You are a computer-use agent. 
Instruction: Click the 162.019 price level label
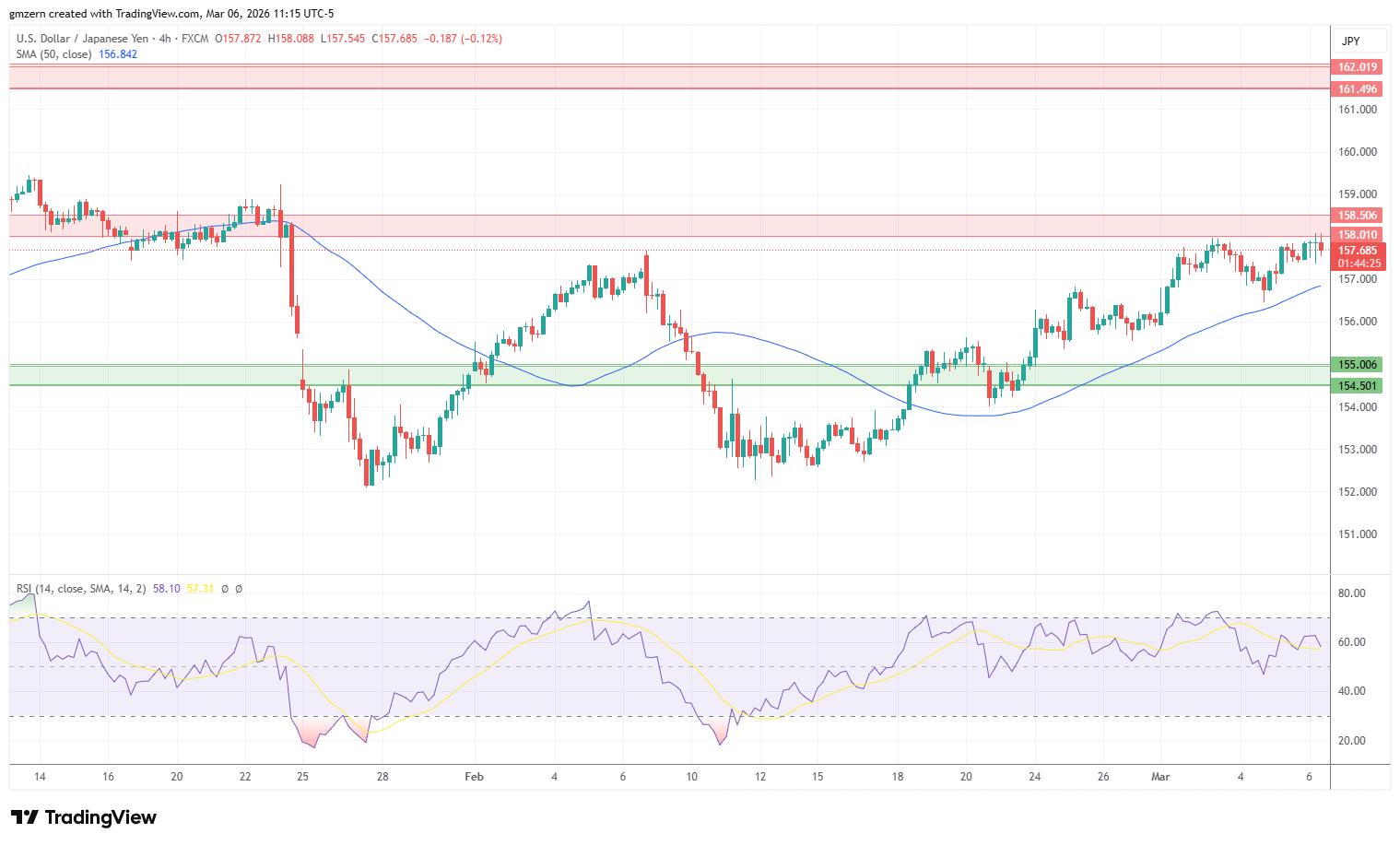[x=1358, y=67]
